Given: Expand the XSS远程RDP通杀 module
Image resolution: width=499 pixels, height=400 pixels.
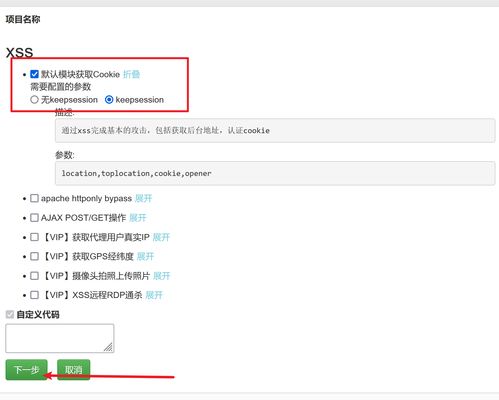Looking at the screenshot, I should (154, 295).
